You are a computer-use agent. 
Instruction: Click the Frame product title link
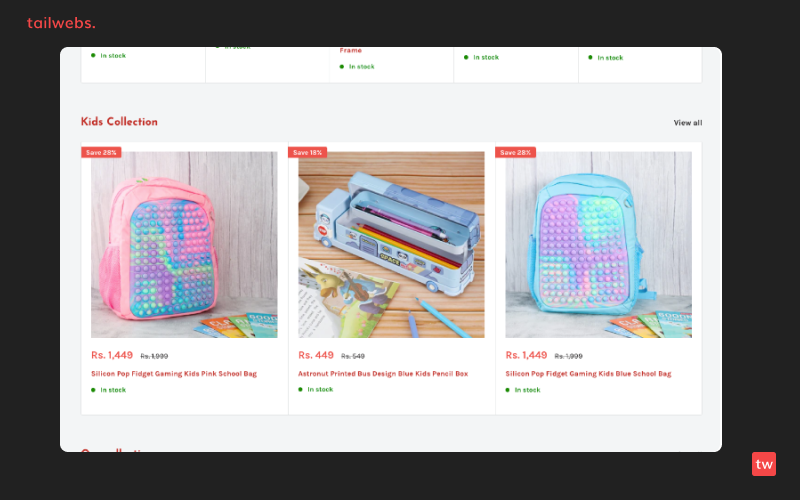[x=351, y=50]
